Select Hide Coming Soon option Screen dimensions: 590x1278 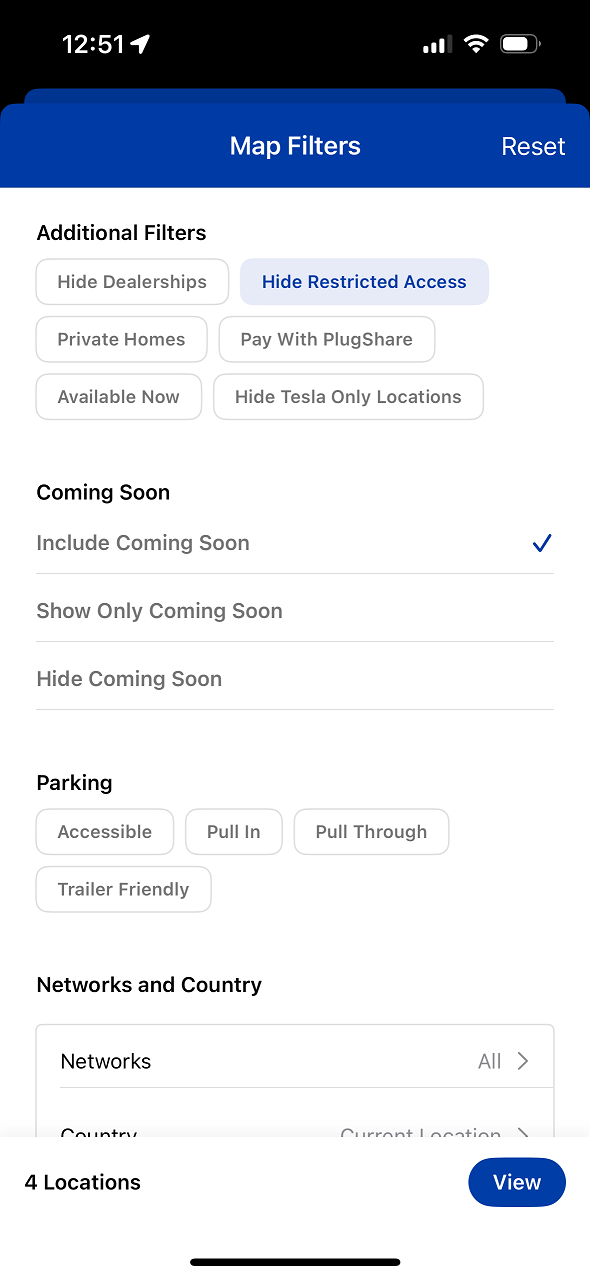(295, 679)
